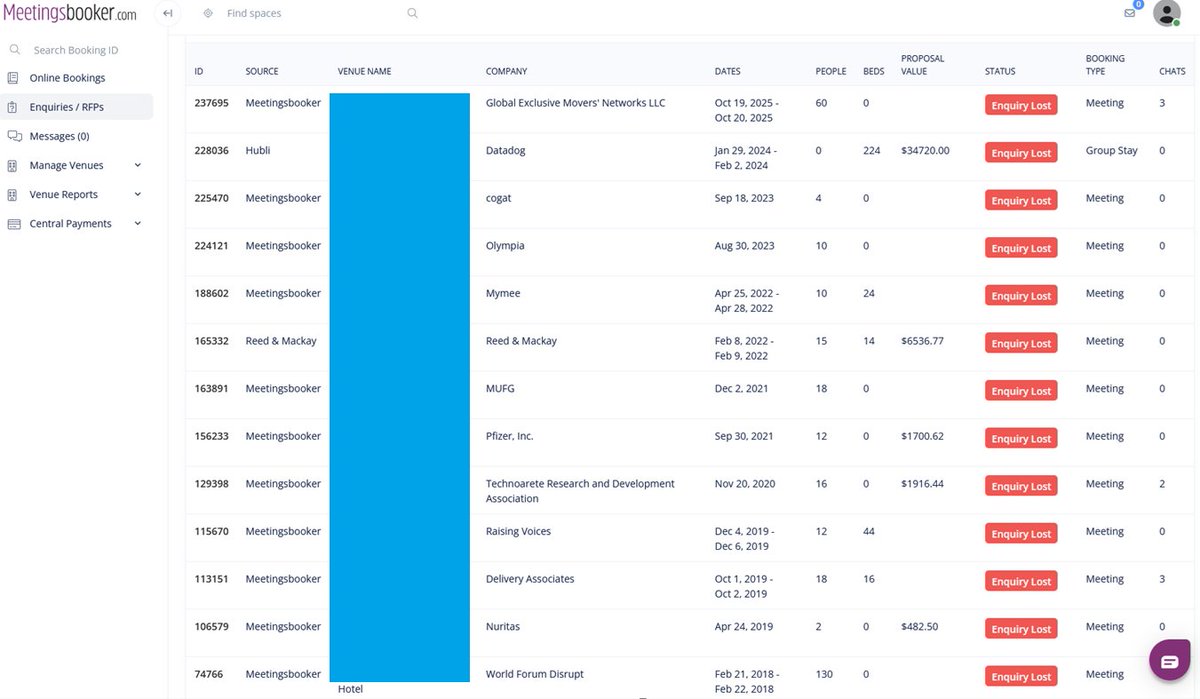Select the Online Bookings sidebar icon
The width and height of the screenshot is (1200, 699).
12,77
